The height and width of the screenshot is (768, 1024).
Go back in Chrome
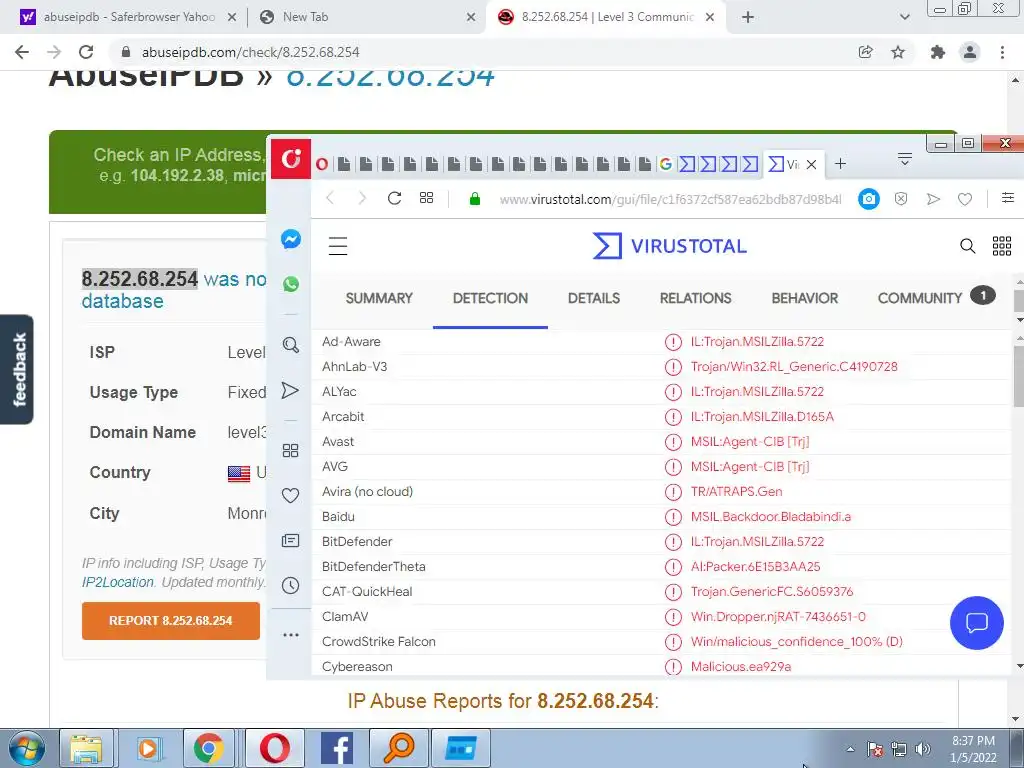(22, 52)
